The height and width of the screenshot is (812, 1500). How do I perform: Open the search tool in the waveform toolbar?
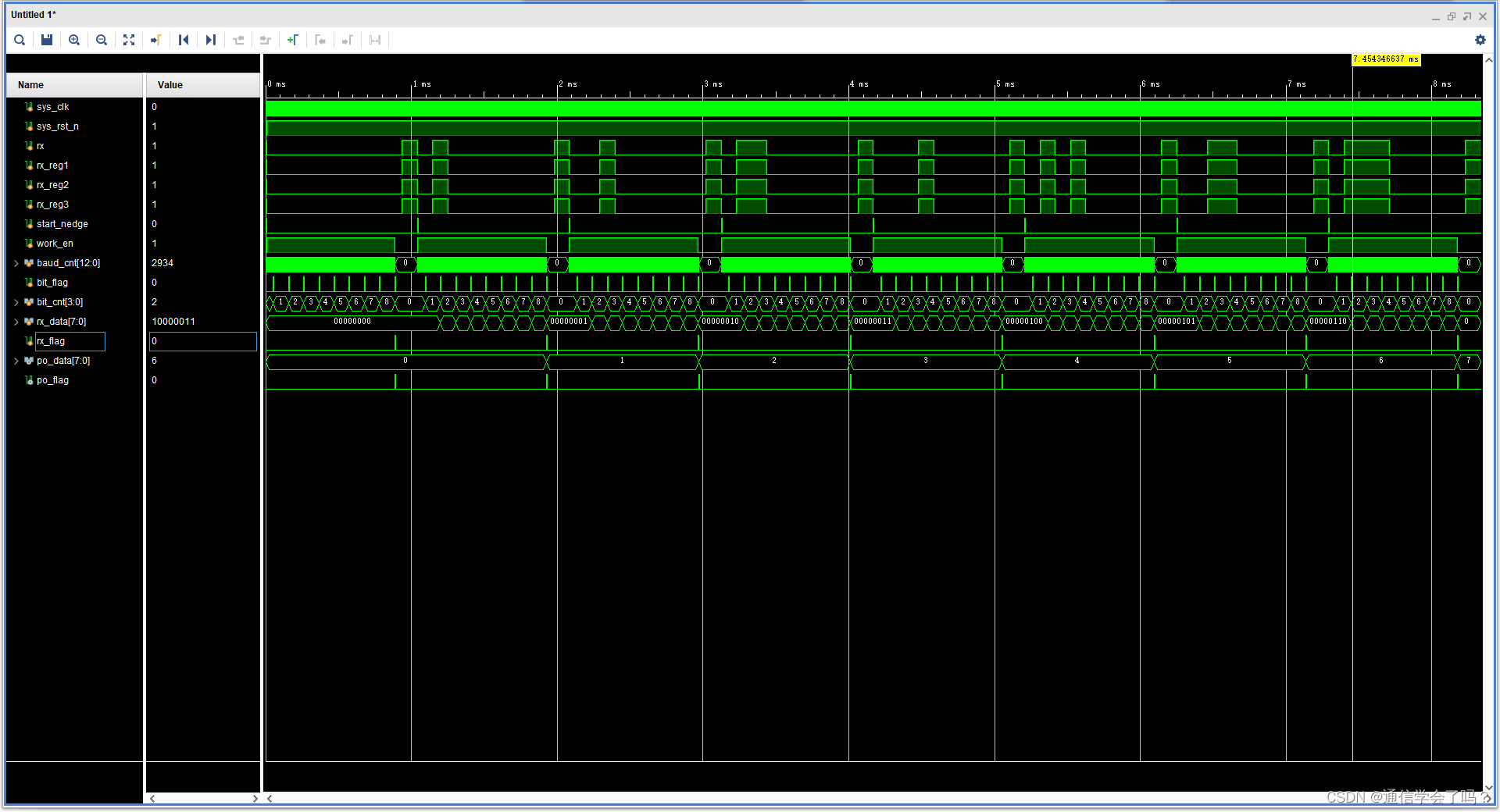(20, 40)
